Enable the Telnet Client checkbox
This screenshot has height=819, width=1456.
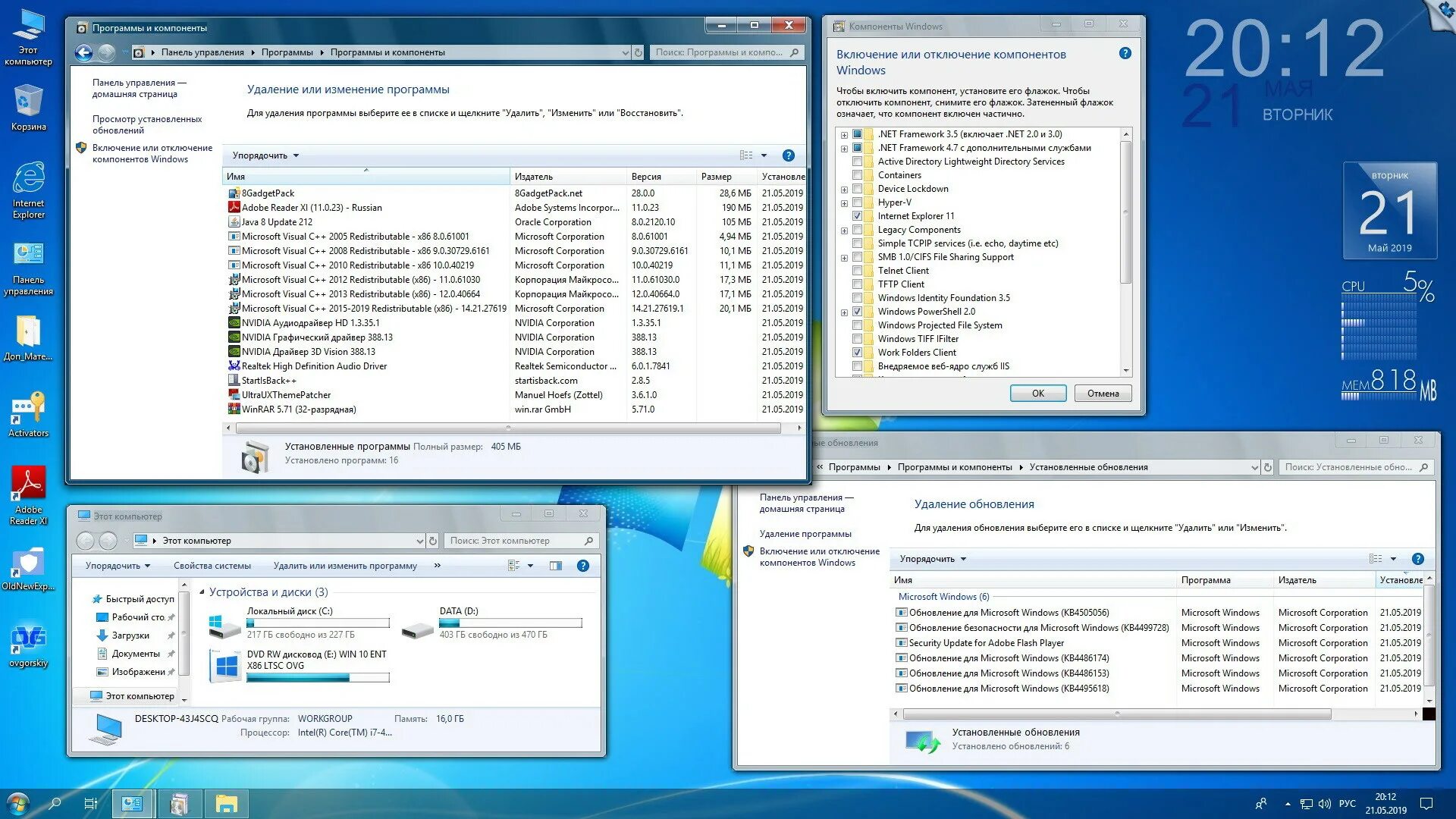[857, 271]
